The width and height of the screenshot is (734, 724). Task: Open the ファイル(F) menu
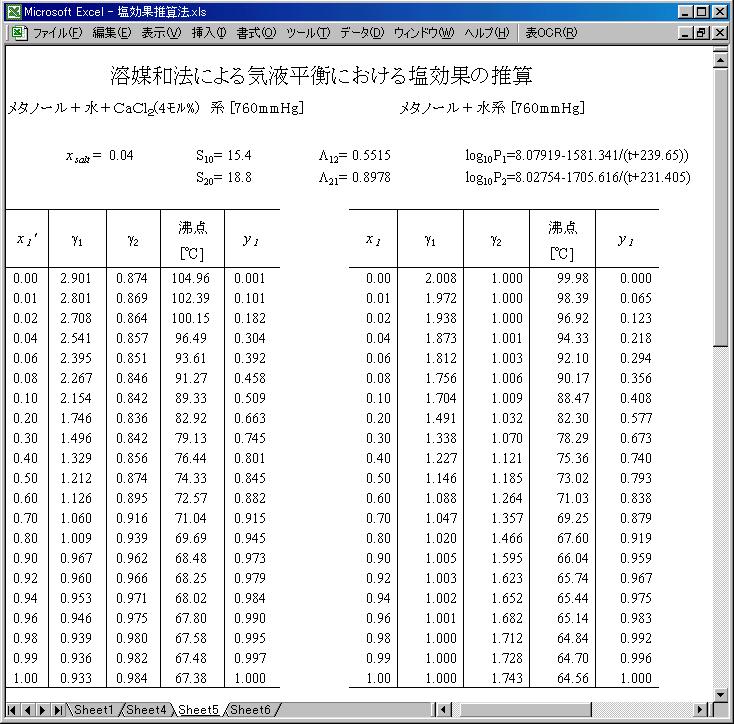coord(58,32)
